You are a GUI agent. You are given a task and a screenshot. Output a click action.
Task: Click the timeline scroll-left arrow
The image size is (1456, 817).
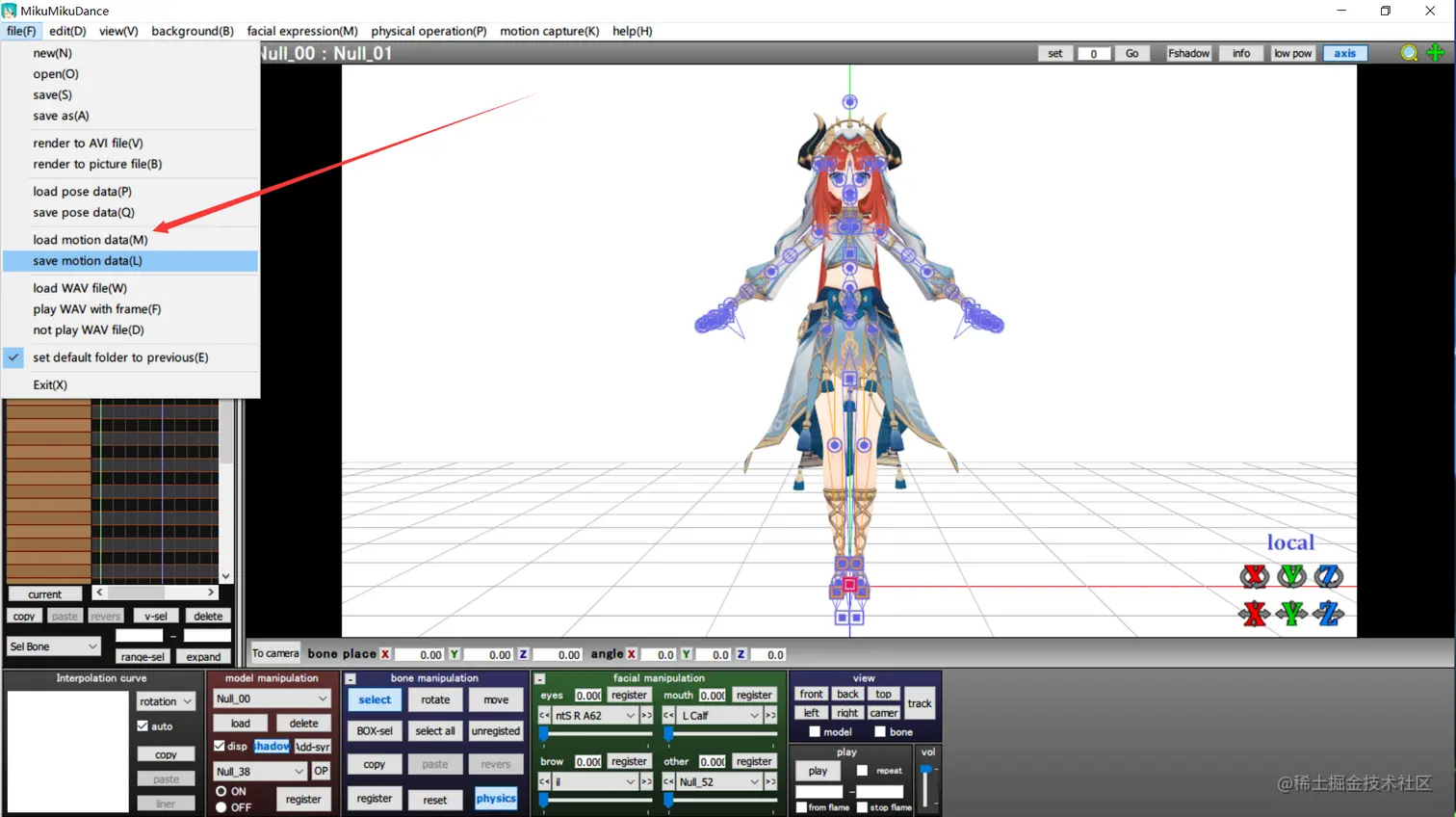pos(99,593)
